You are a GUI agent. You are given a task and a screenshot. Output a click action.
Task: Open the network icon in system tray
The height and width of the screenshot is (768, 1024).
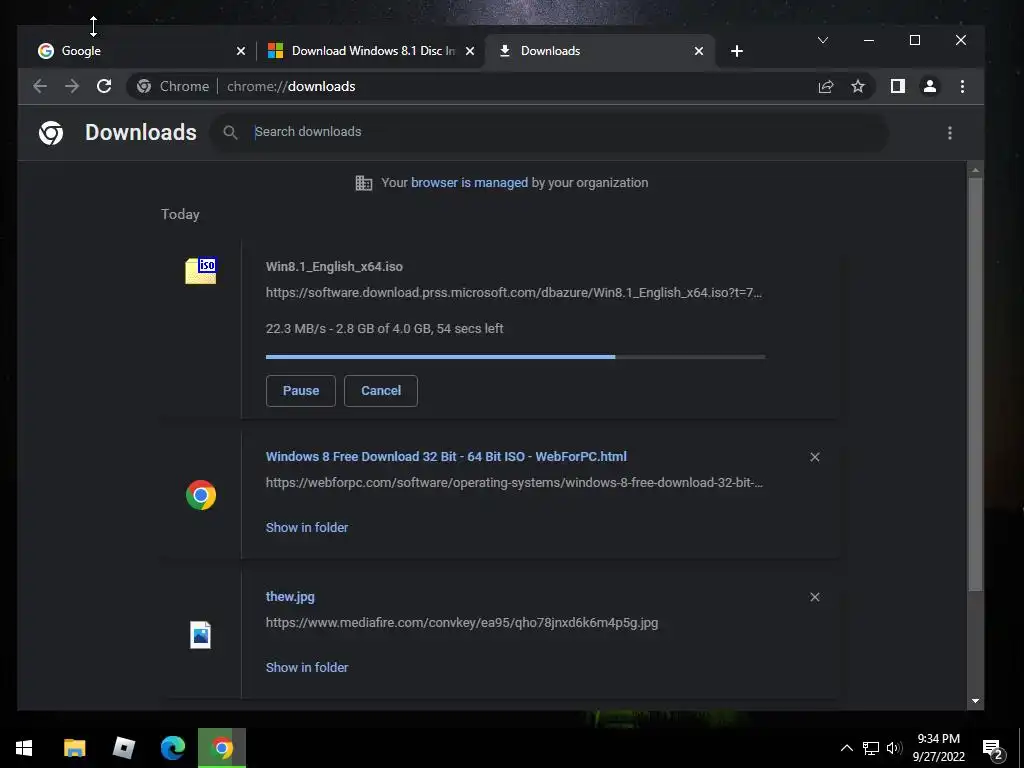click(871, 748)
